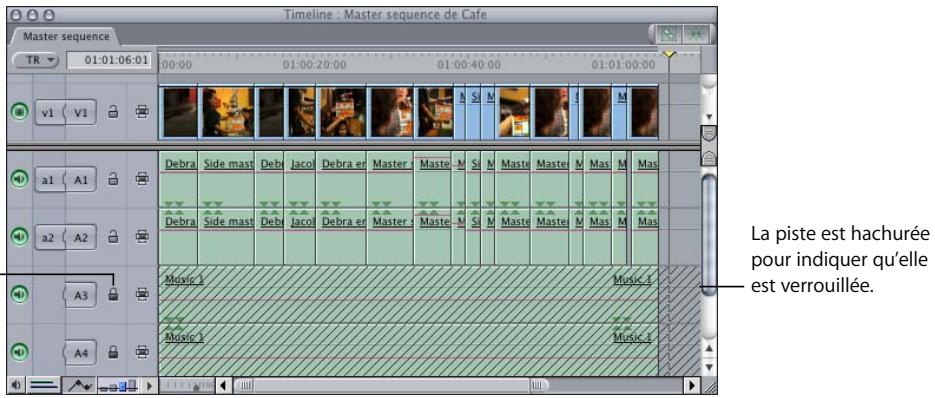Toggle Auto Select on V1 track

tap(141, 112)
